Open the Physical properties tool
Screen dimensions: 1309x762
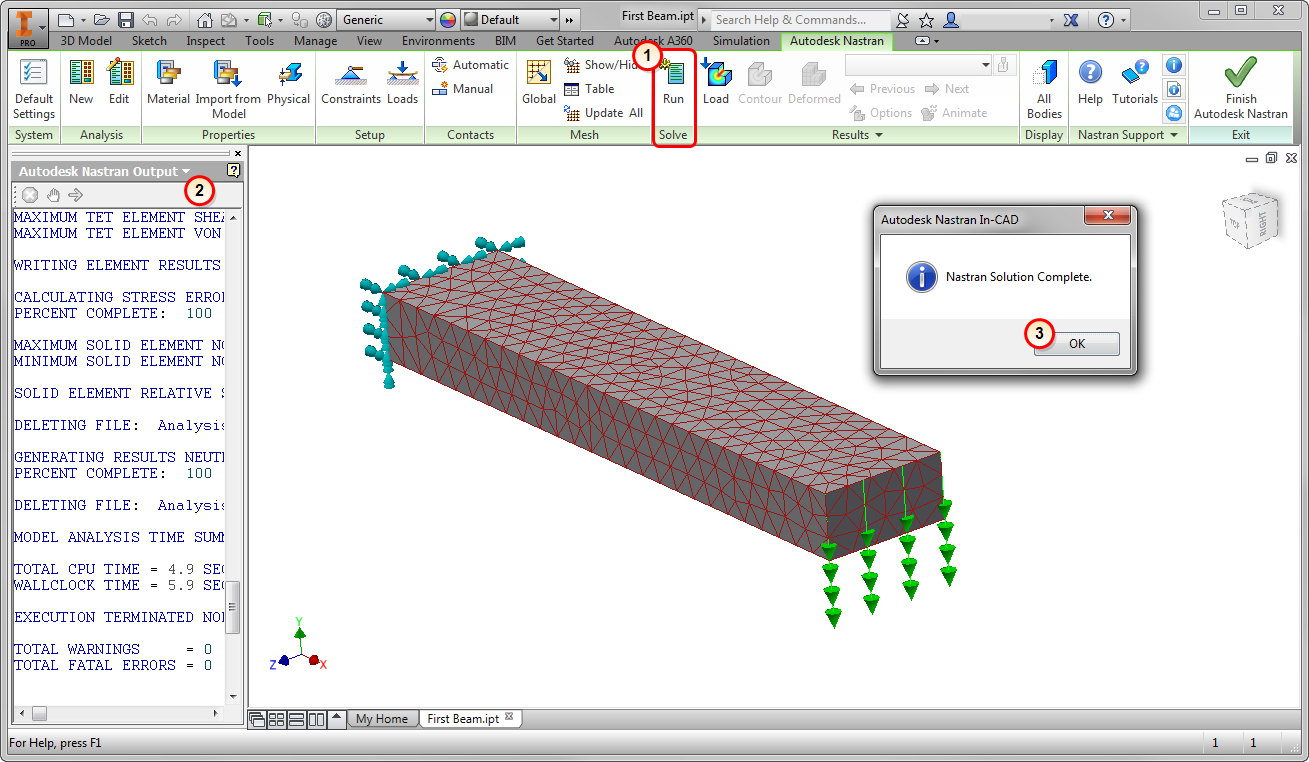tap(289, 83)
